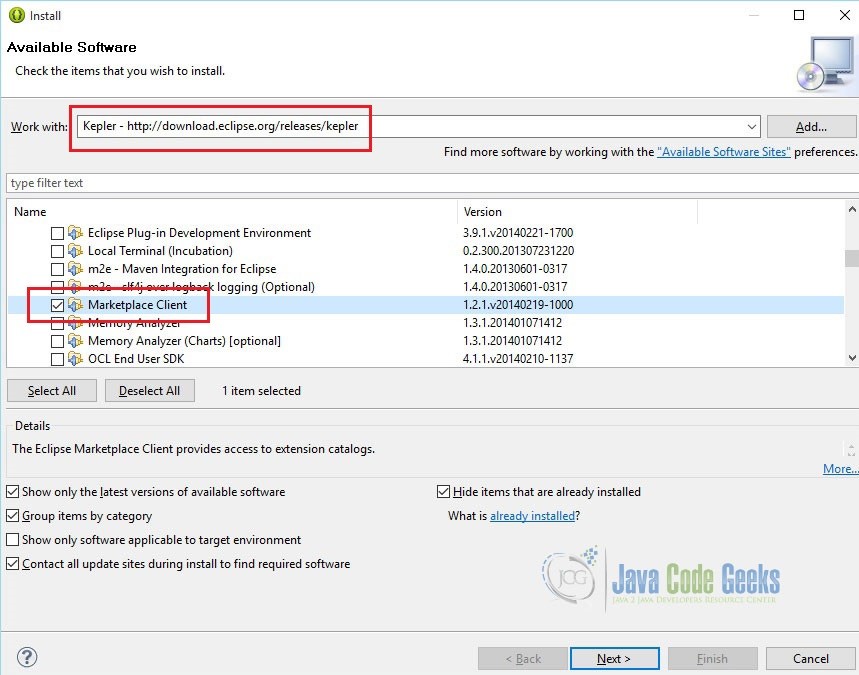Uncheck the Marketplace Client checkbox

coord(57,305)
